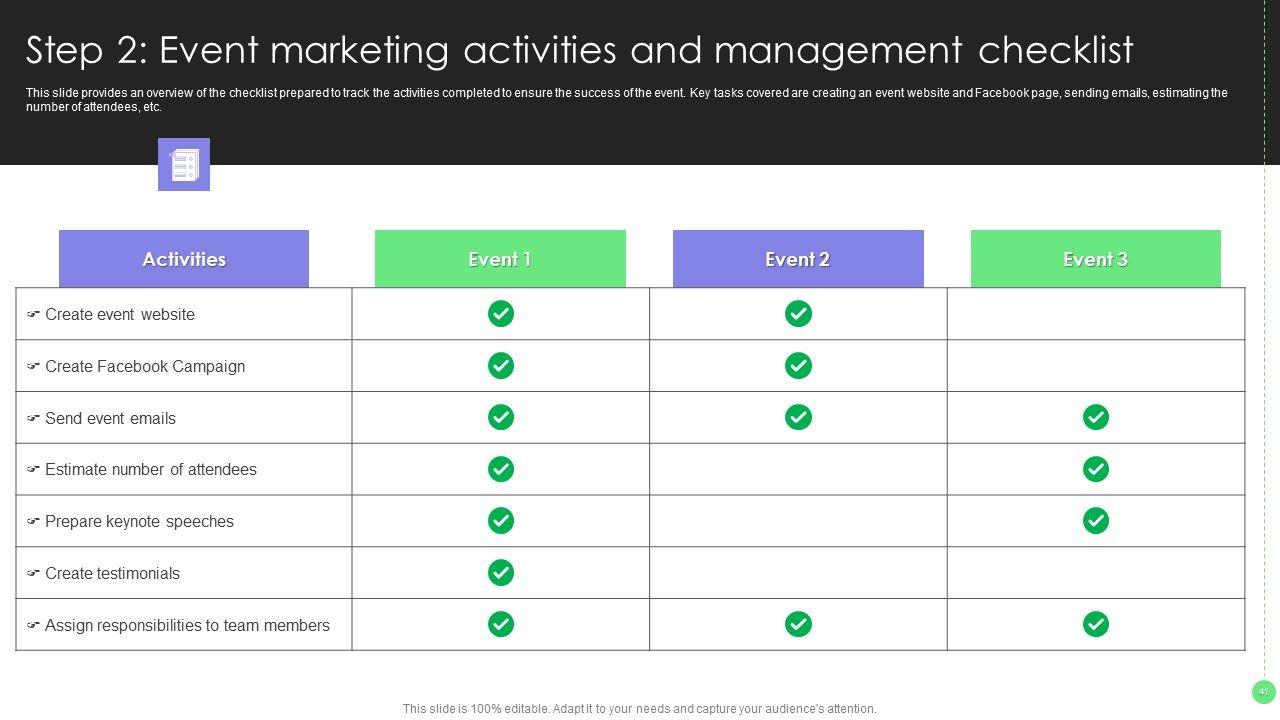Select Event 2 checkmark for Send event emails

pos(798,417)
